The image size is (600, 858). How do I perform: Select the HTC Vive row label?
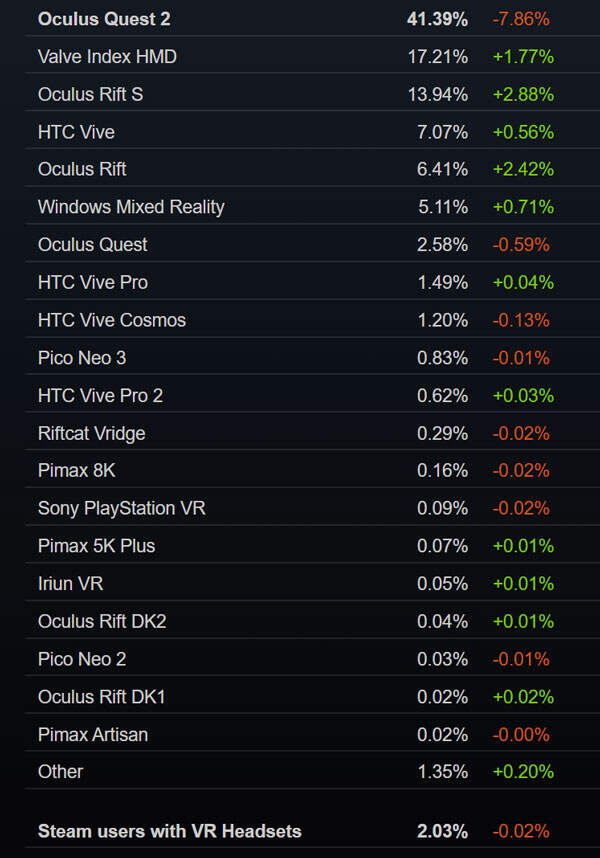click(76, 132)
